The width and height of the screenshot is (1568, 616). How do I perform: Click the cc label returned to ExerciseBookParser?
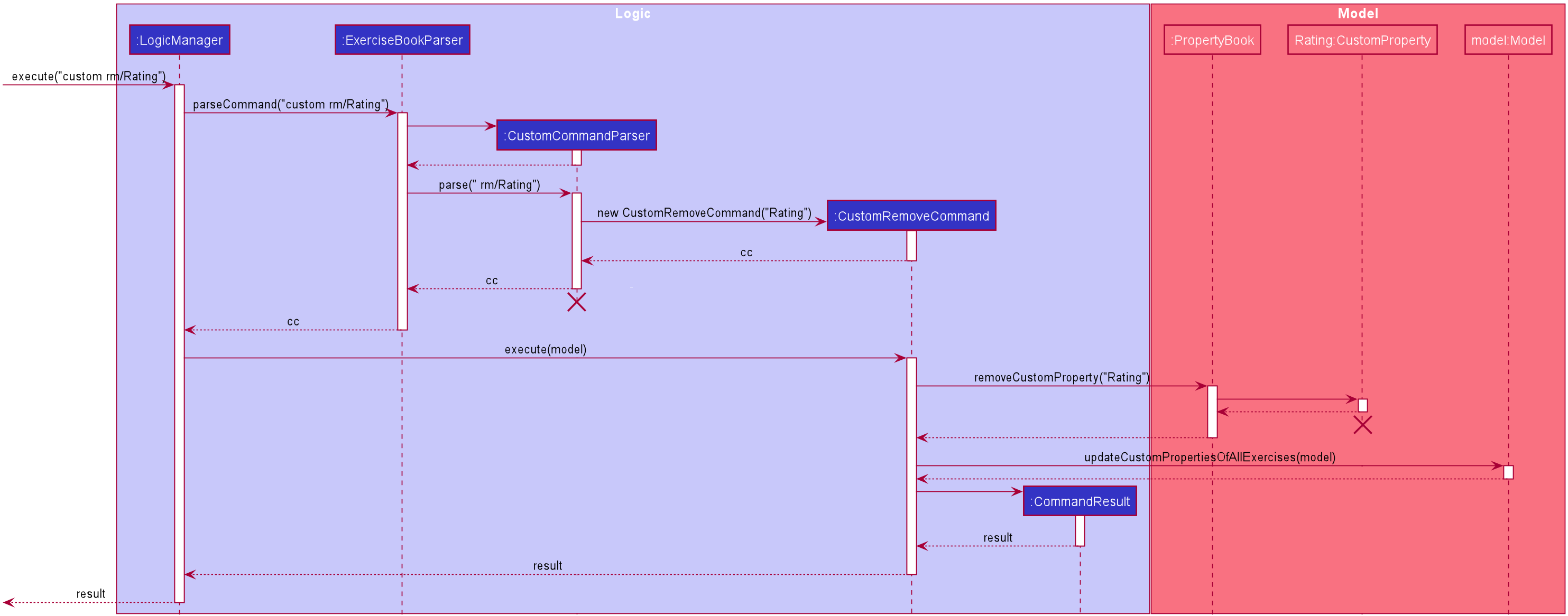pyautogui.click(x=492, y=281)
